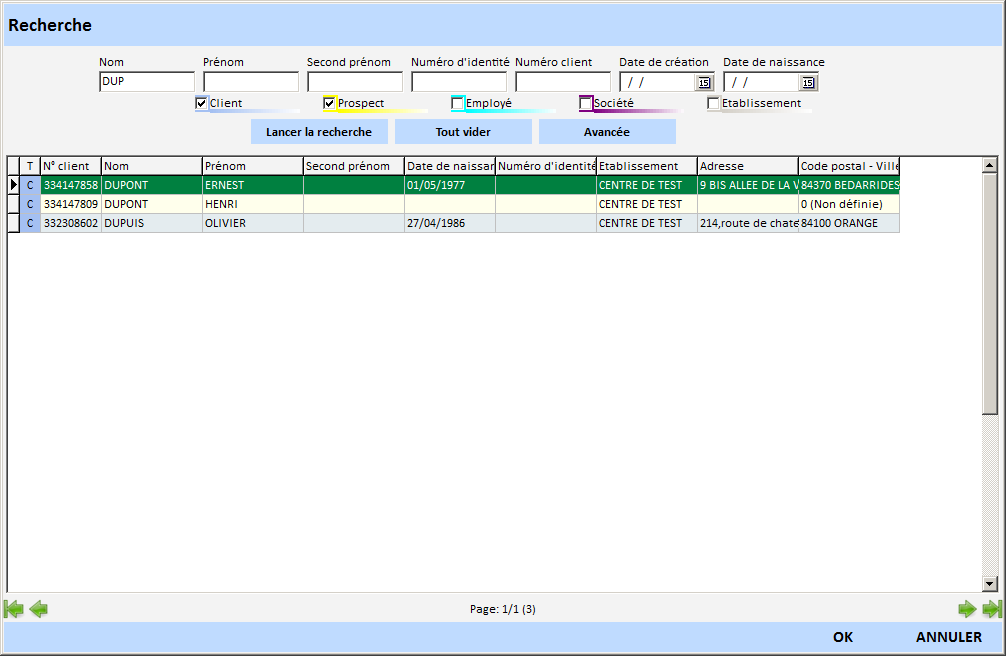Click scrollbar down arrow in results grid
This screenshot has height=656, width=1006.
990,583
